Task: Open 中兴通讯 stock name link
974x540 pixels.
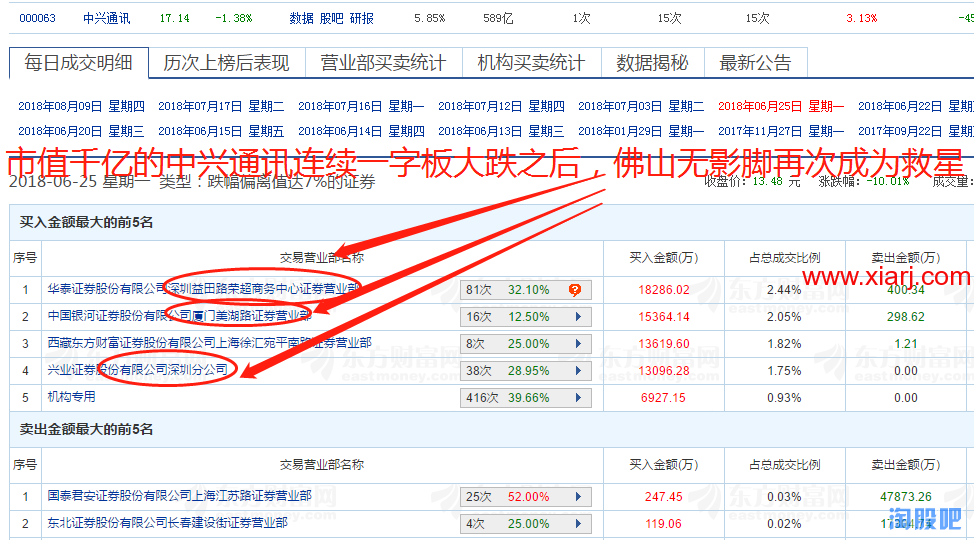Action: (x=107, y=18)
